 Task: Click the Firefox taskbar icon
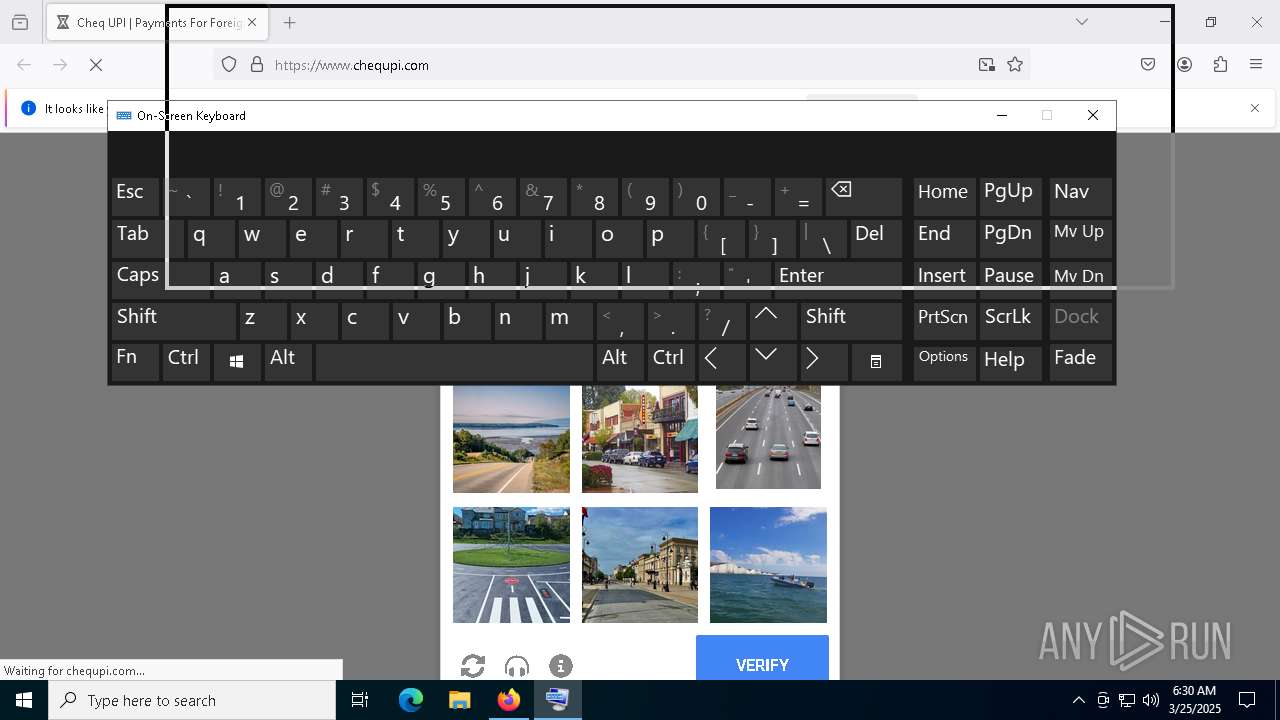(509, 700)
